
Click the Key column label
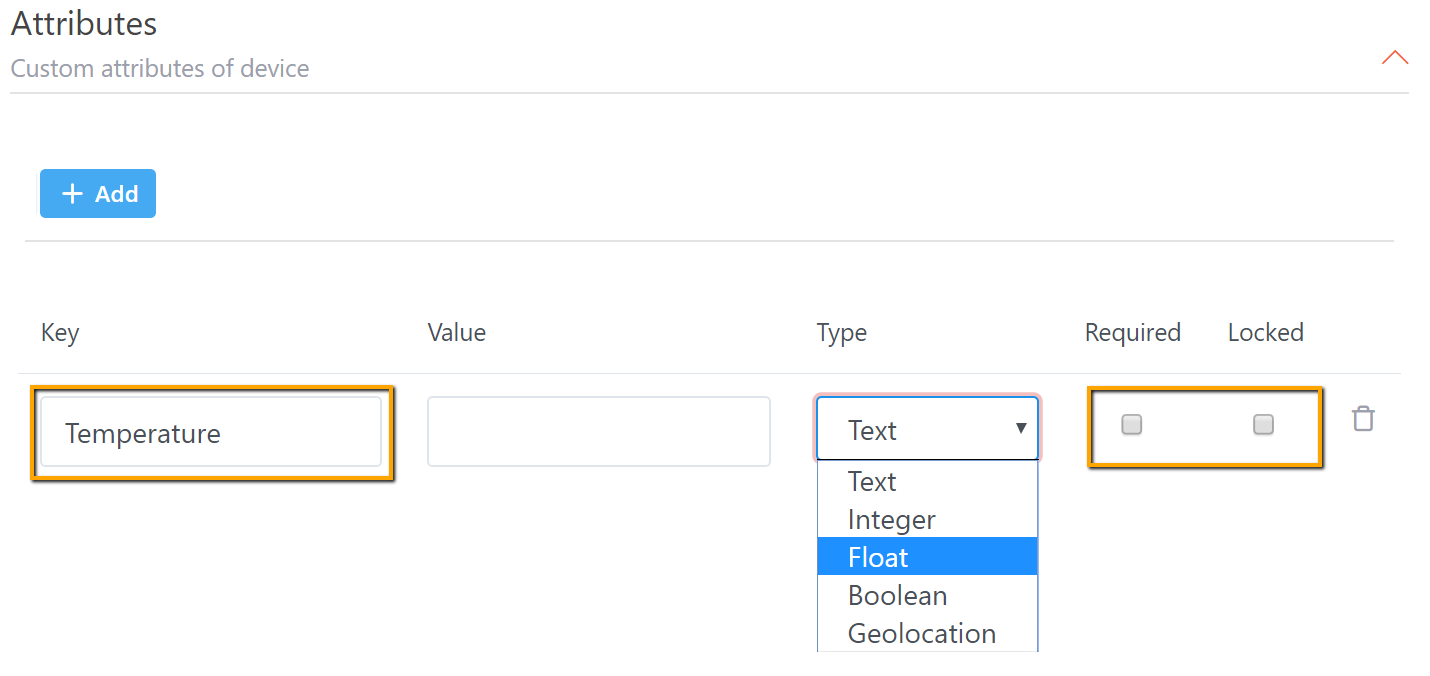[x=60, y=333]
